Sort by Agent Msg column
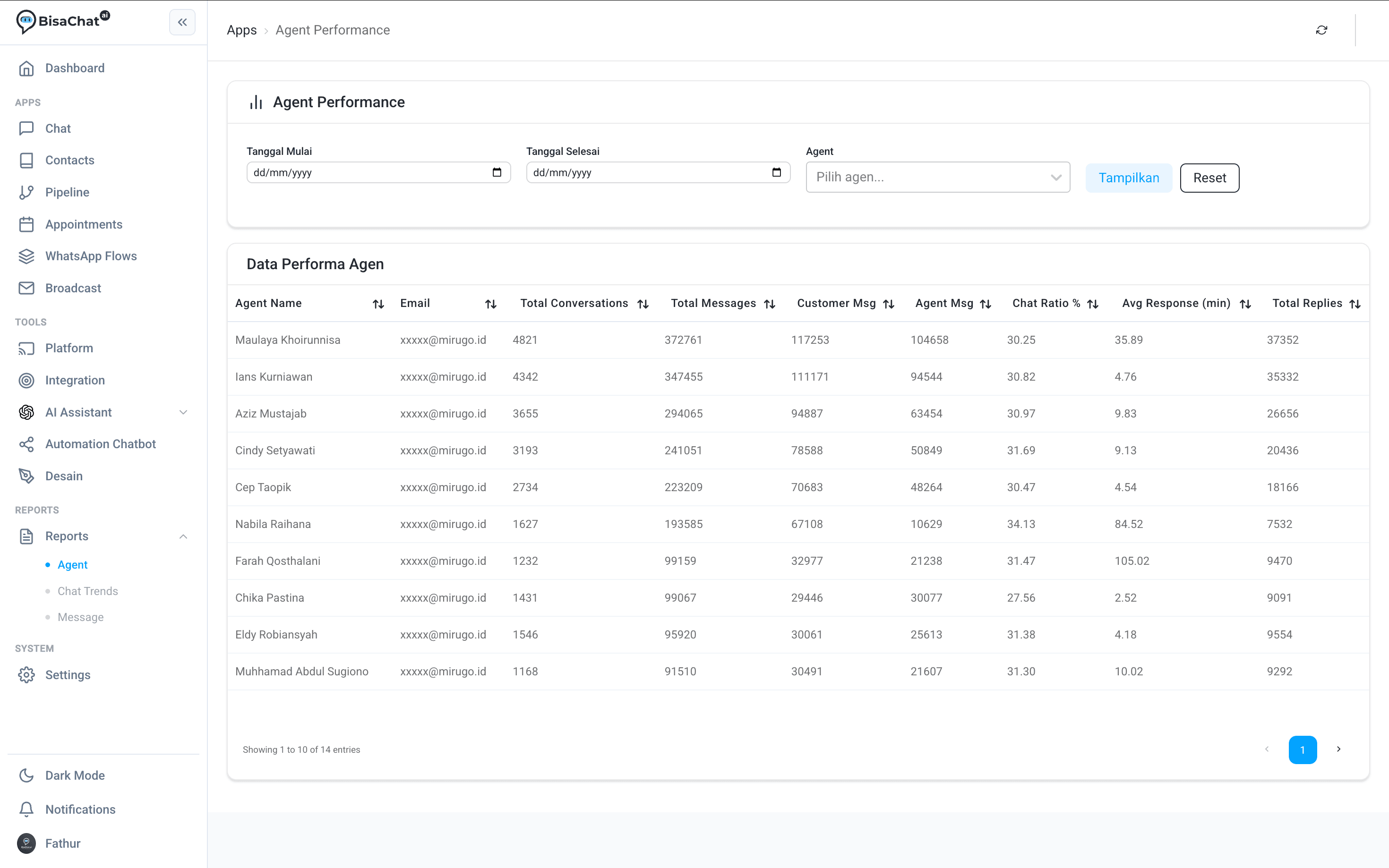 click(x=986, y=304)
